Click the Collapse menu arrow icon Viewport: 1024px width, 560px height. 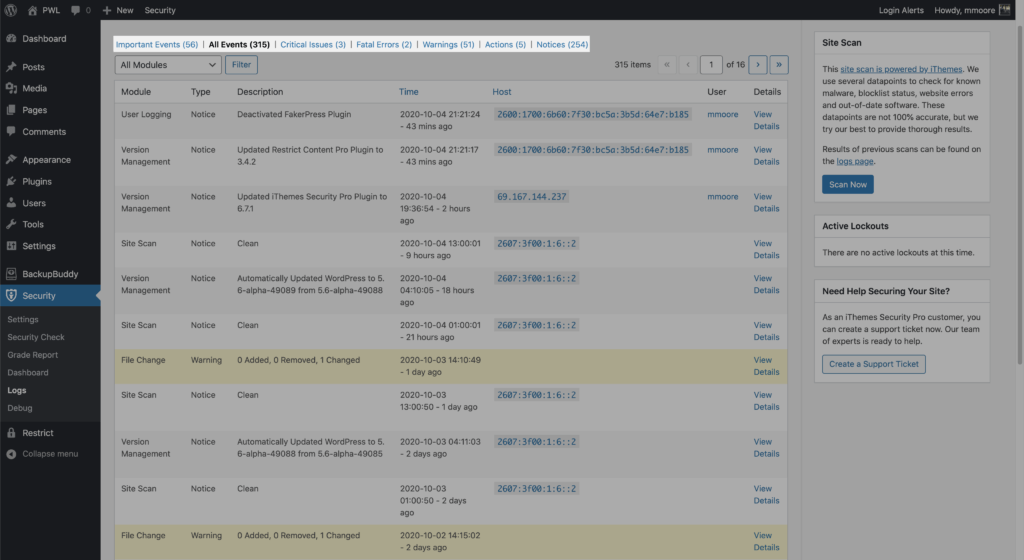tap(11, 454)
